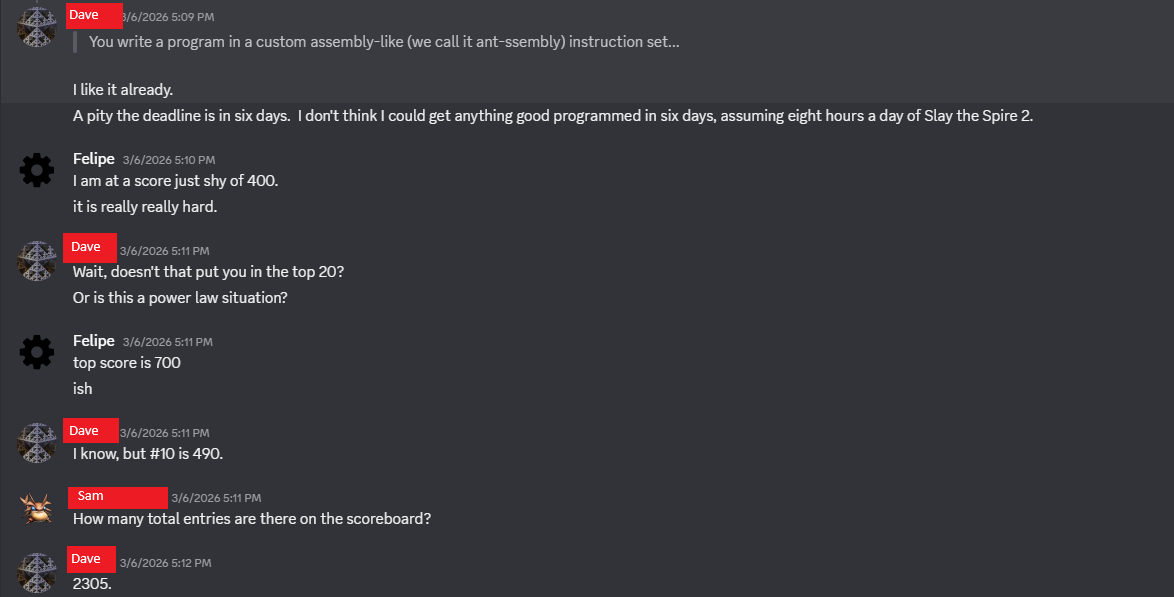Click Sam's bug creature avatar
1174x597 pixels.
point(37,508)
